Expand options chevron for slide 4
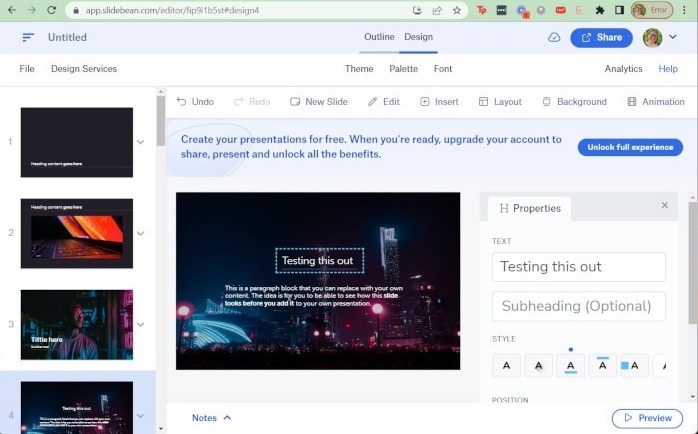This screenshot has height=434, width=698. pos(140,416)
